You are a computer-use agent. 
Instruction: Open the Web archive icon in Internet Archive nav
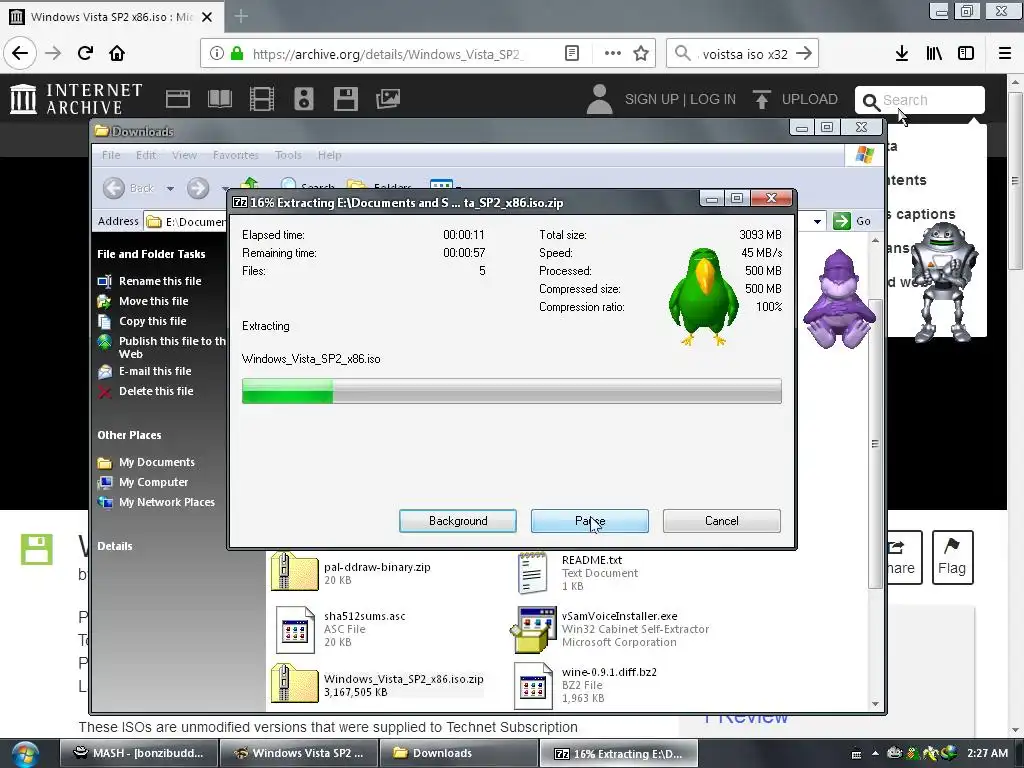pos(178,99)
